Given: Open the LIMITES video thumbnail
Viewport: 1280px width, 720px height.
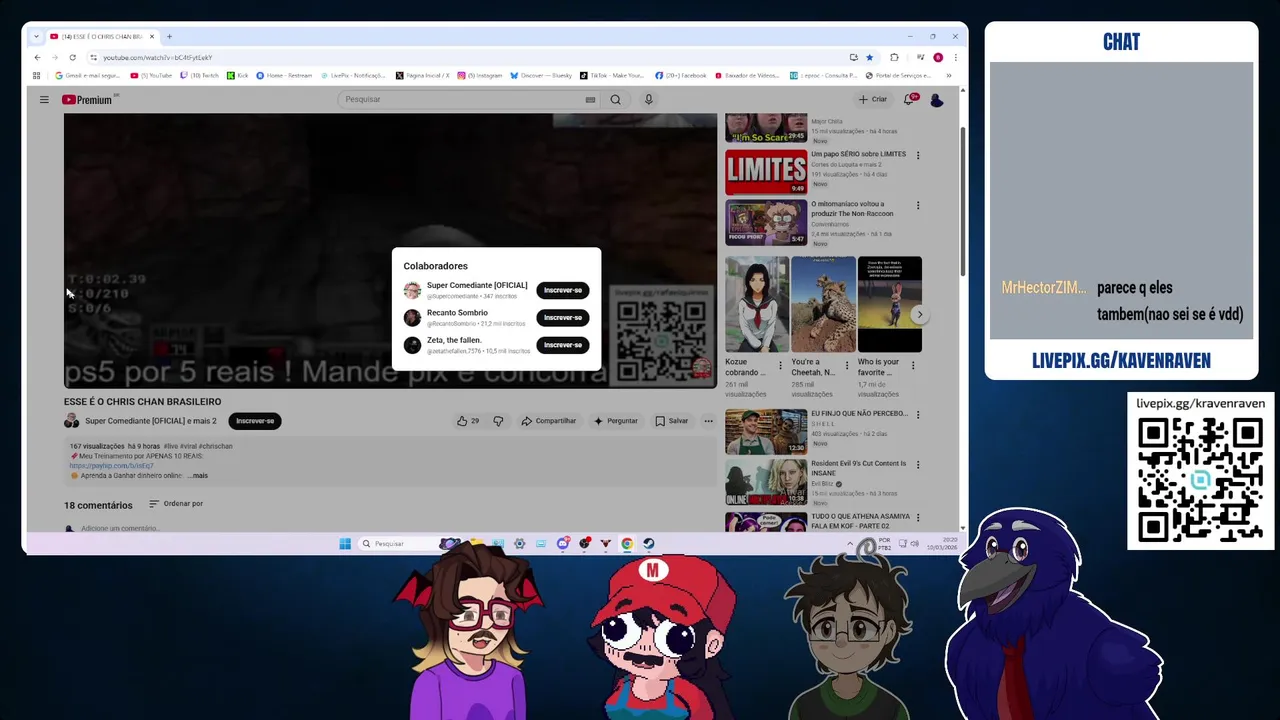Looking at the screenshot, I should (766, 172).
